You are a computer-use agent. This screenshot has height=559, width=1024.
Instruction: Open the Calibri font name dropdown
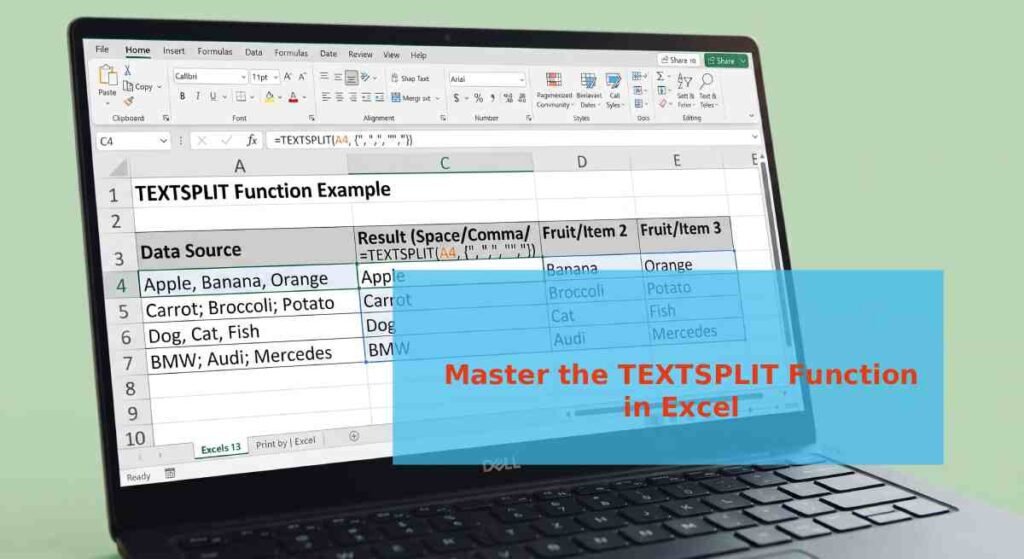(243, 77)
